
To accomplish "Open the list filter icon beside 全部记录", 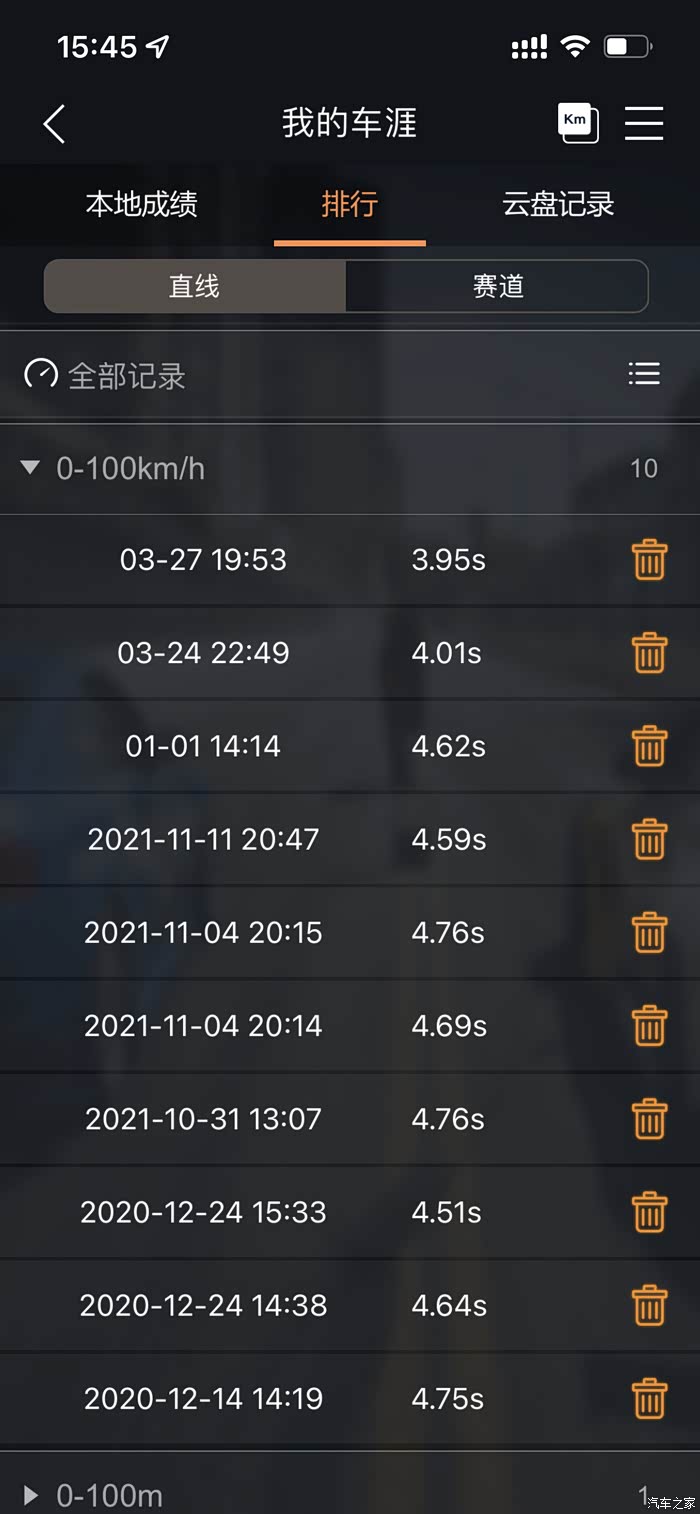I will (643, 374).
